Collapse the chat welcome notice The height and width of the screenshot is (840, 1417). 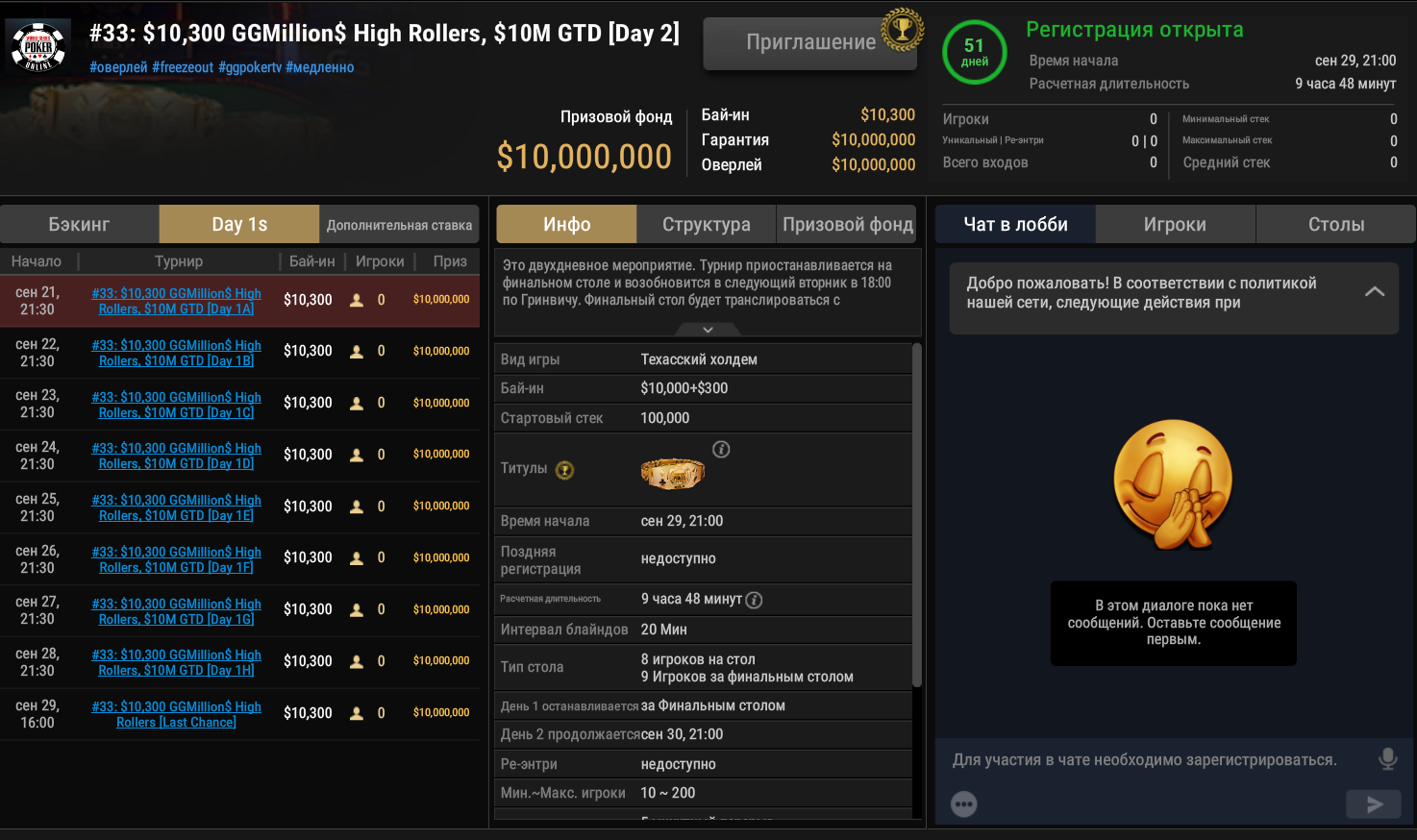(1375, 292)
